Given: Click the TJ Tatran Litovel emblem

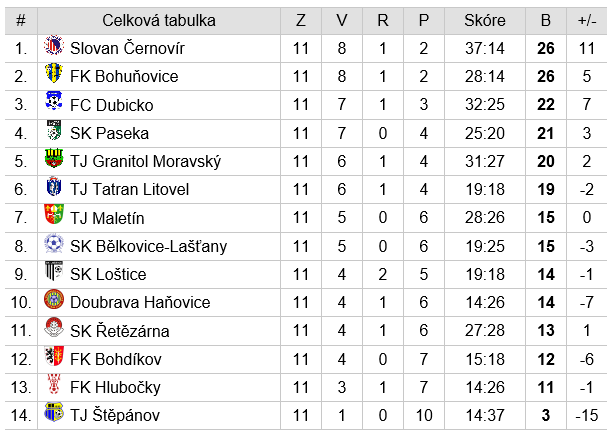Looking at the screenshot, I should click(x=54, y=186).
